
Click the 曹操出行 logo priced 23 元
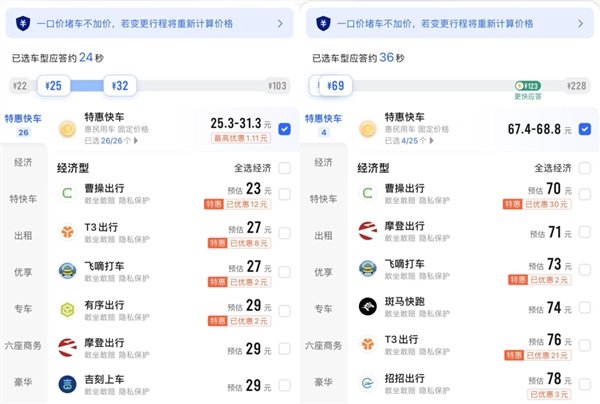[67, 193]
